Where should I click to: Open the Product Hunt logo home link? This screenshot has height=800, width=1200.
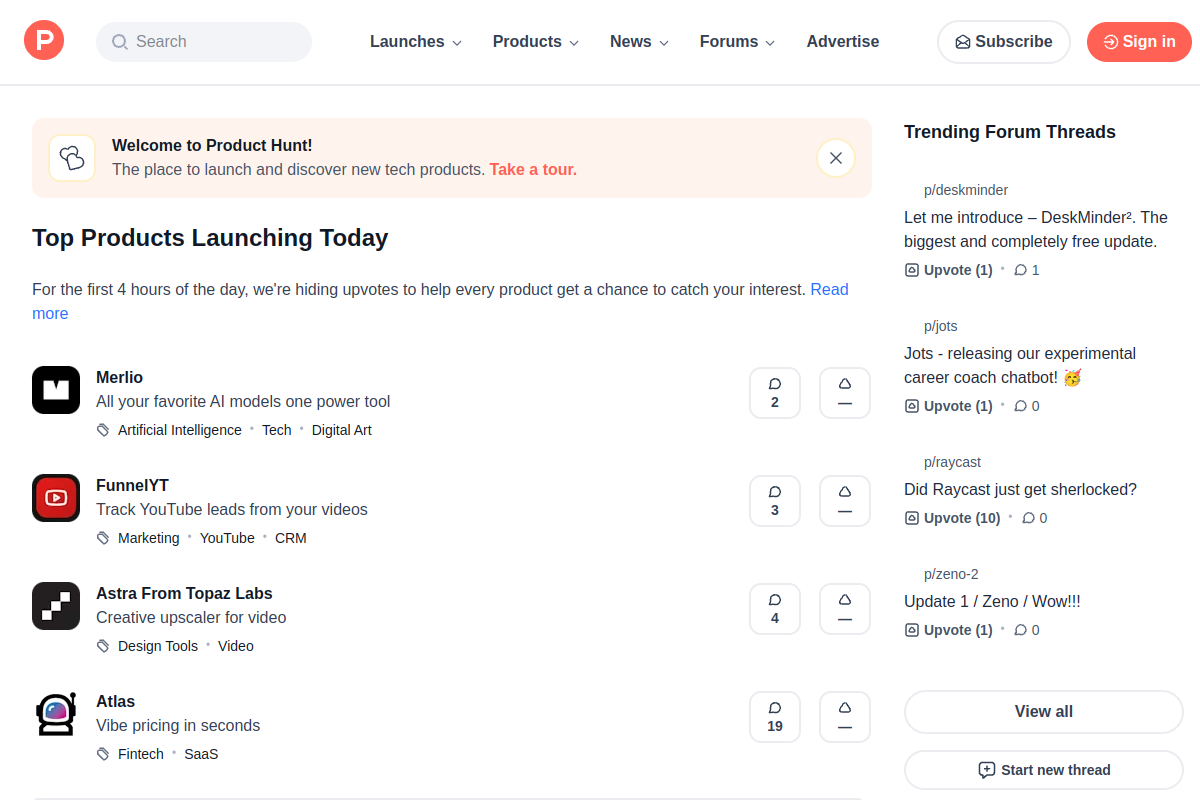[x=44, y=41]
